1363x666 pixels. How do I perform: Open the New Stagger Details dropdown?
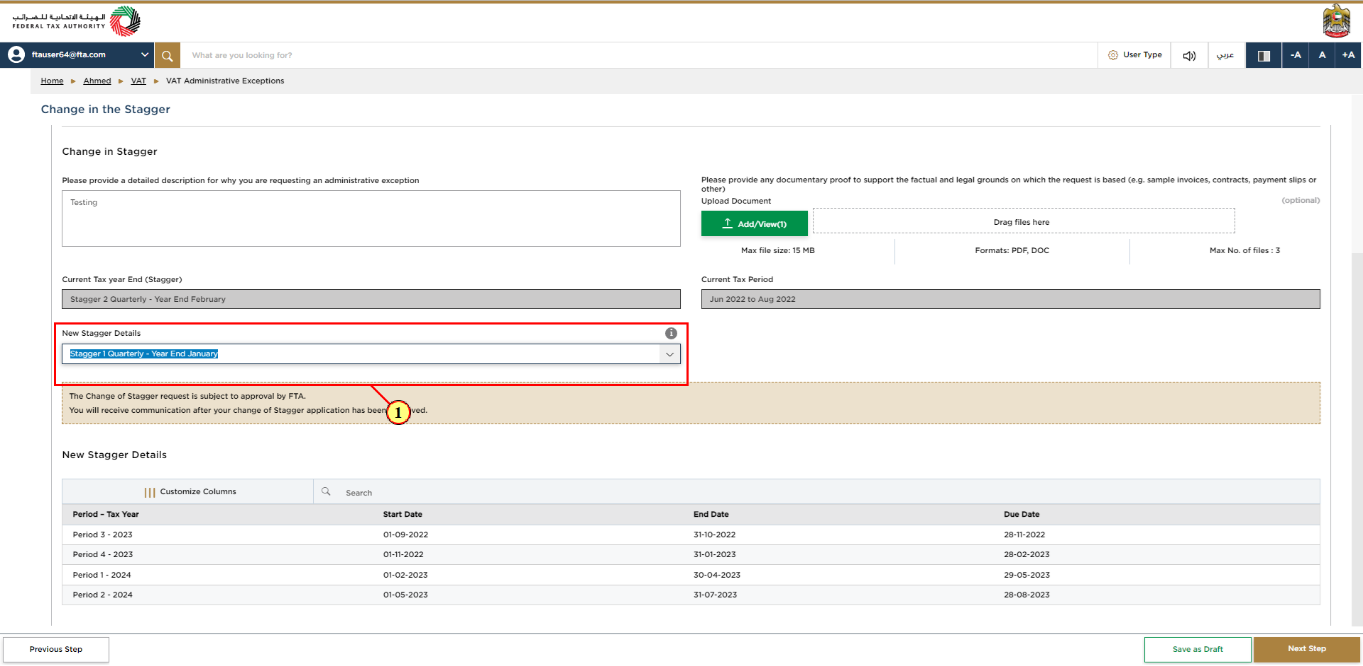click(371, 353)
